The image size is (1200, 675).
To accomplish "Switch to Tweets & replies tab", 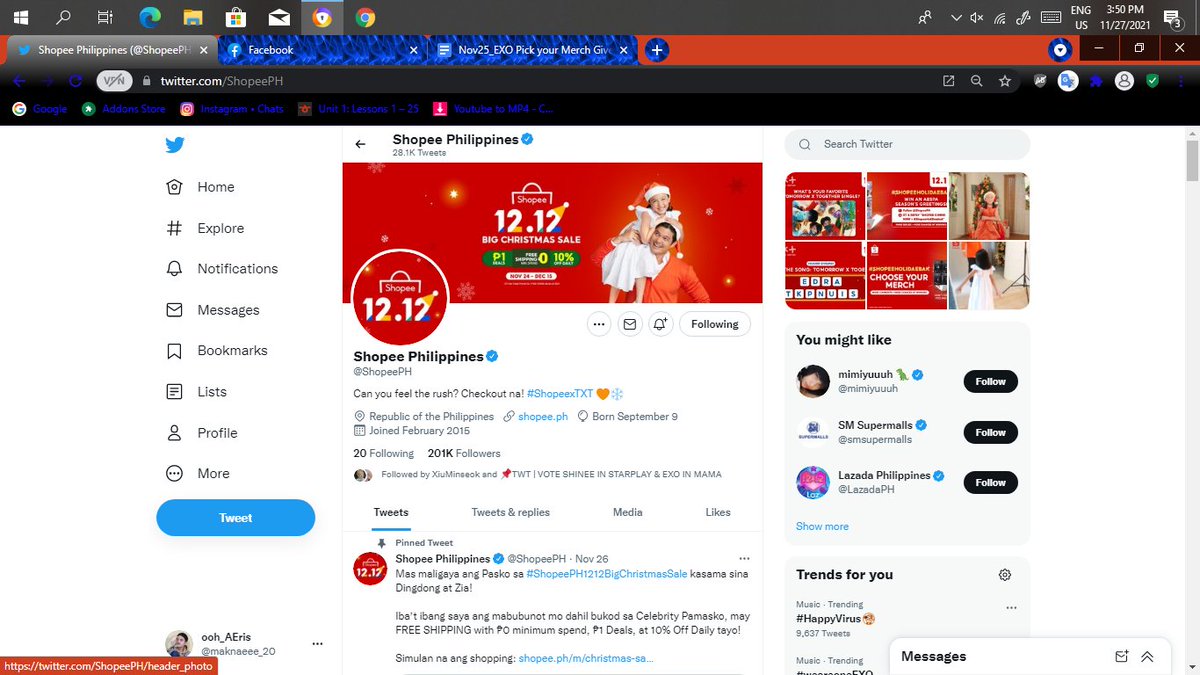I will 511,512.
